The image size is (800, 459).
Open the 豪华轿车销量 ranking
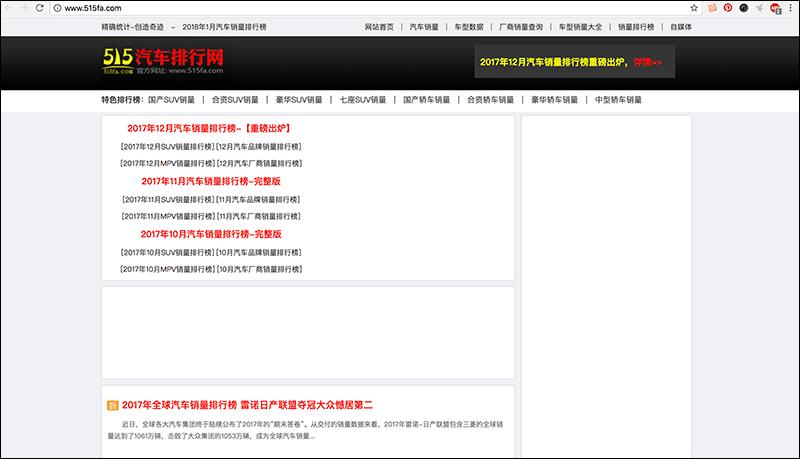pos(554,100)
